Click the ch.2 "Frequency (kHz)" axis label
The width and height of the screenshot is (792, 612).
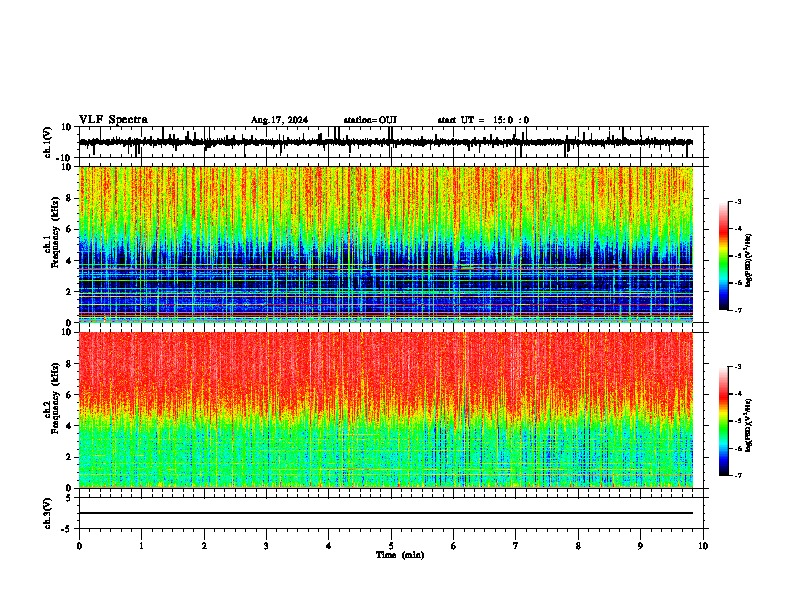coord(55,398)
